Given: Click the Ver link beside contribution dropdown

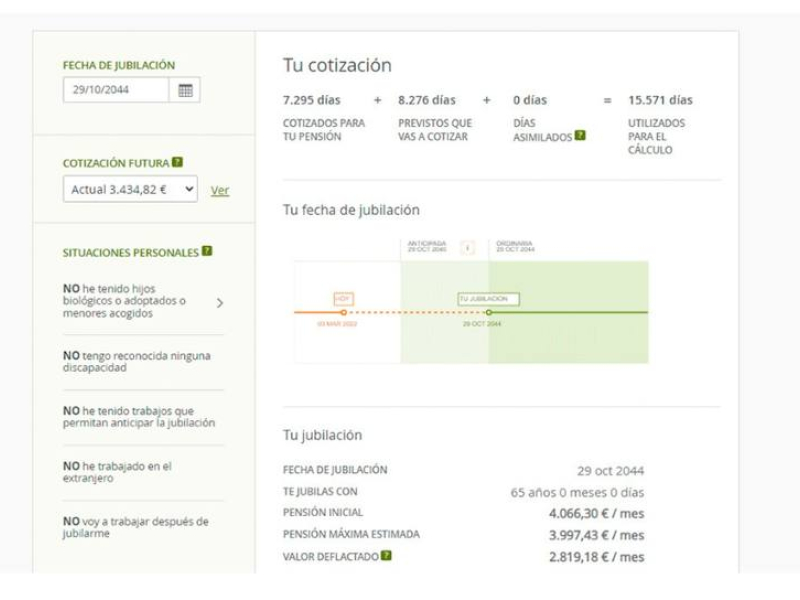Looking at the screenshot, I should tap(220, 191).
